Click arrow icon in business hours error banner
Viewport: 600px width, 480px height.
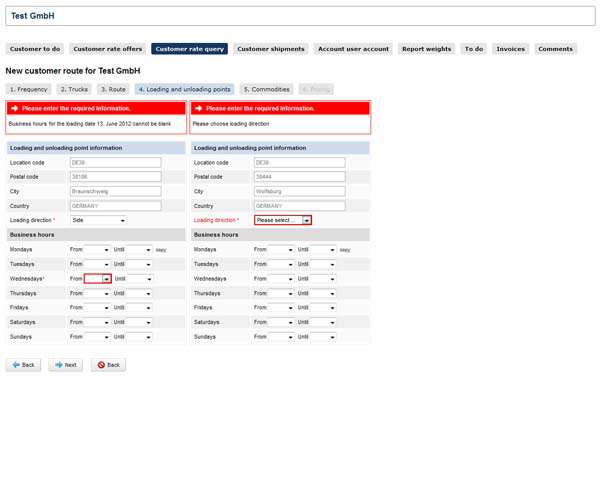click(x=14, y=108)
